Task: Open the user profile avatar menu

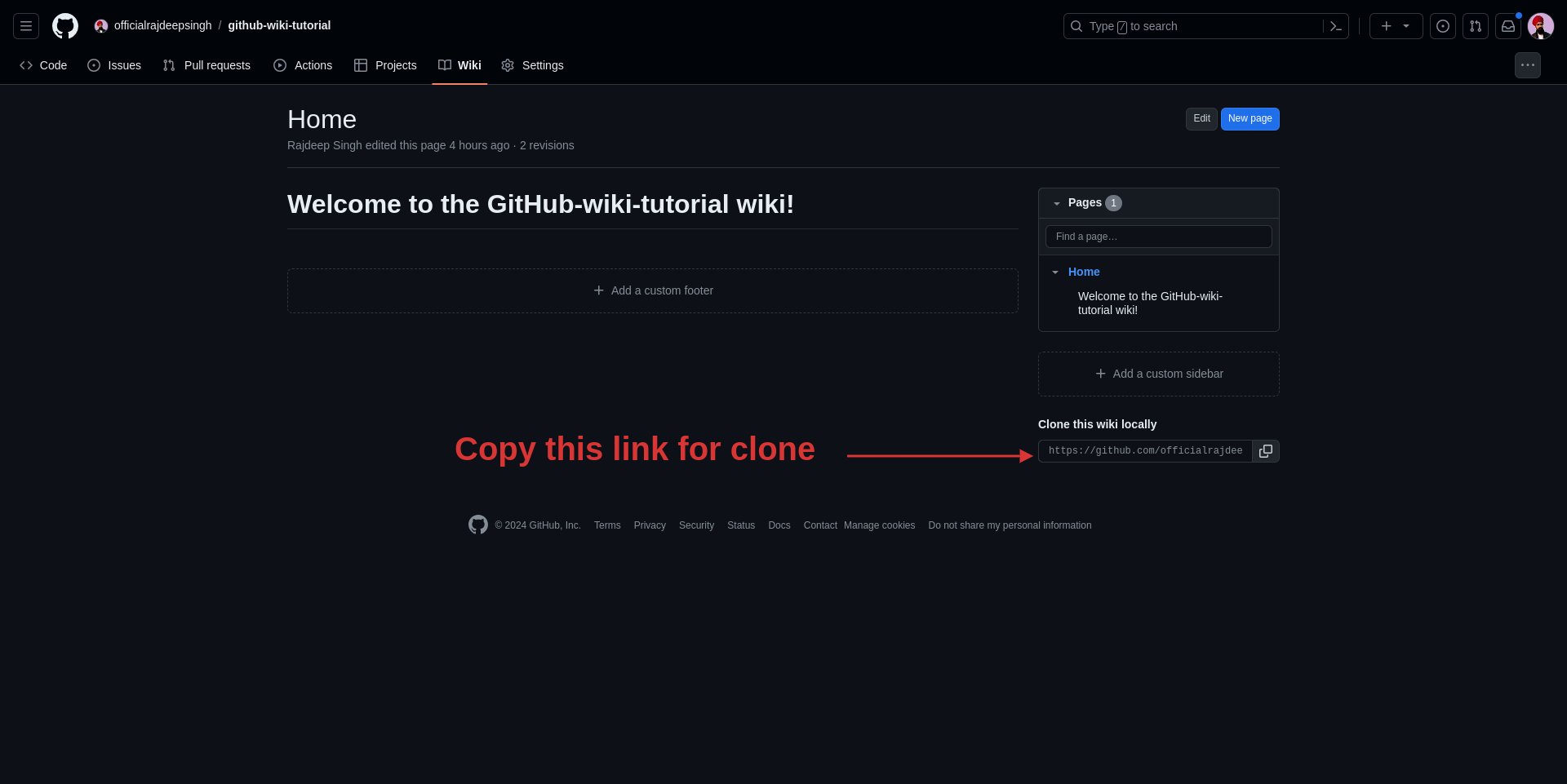Action: coord(1541,26)
